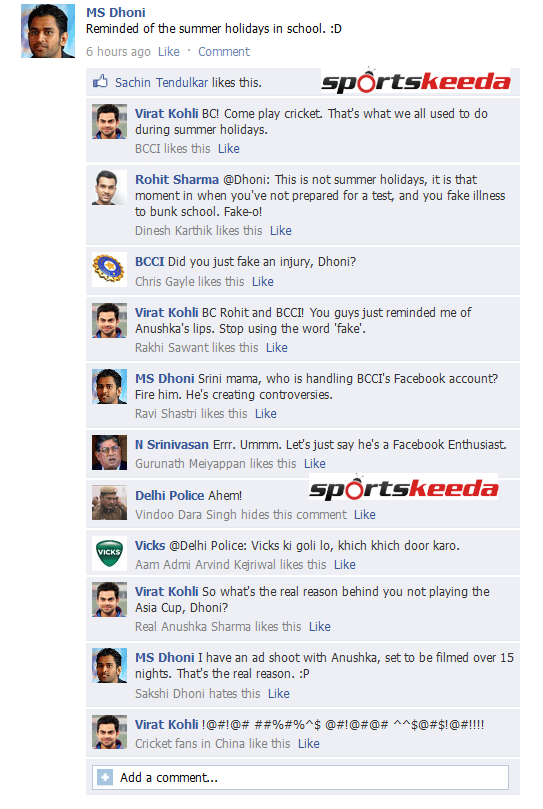The height and width of the screenshot is (809, 543).
Task: Click into the Add a comment field
Action: 300,777
